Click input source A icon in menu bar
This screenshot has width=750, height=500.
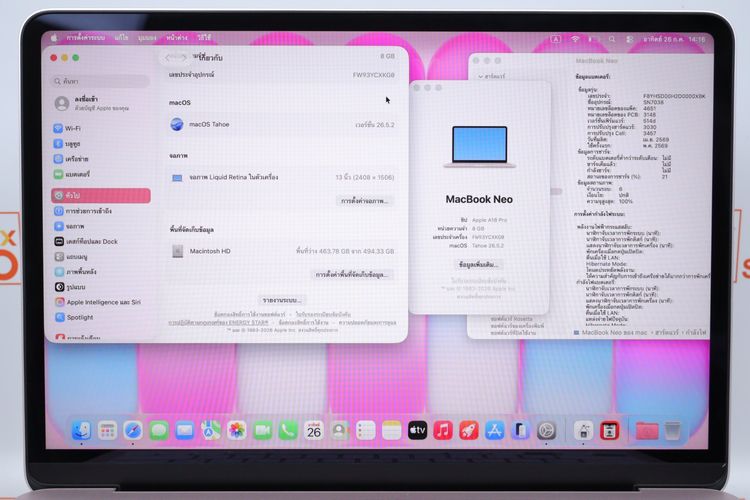pyautogui.click(x=555, y=39)
